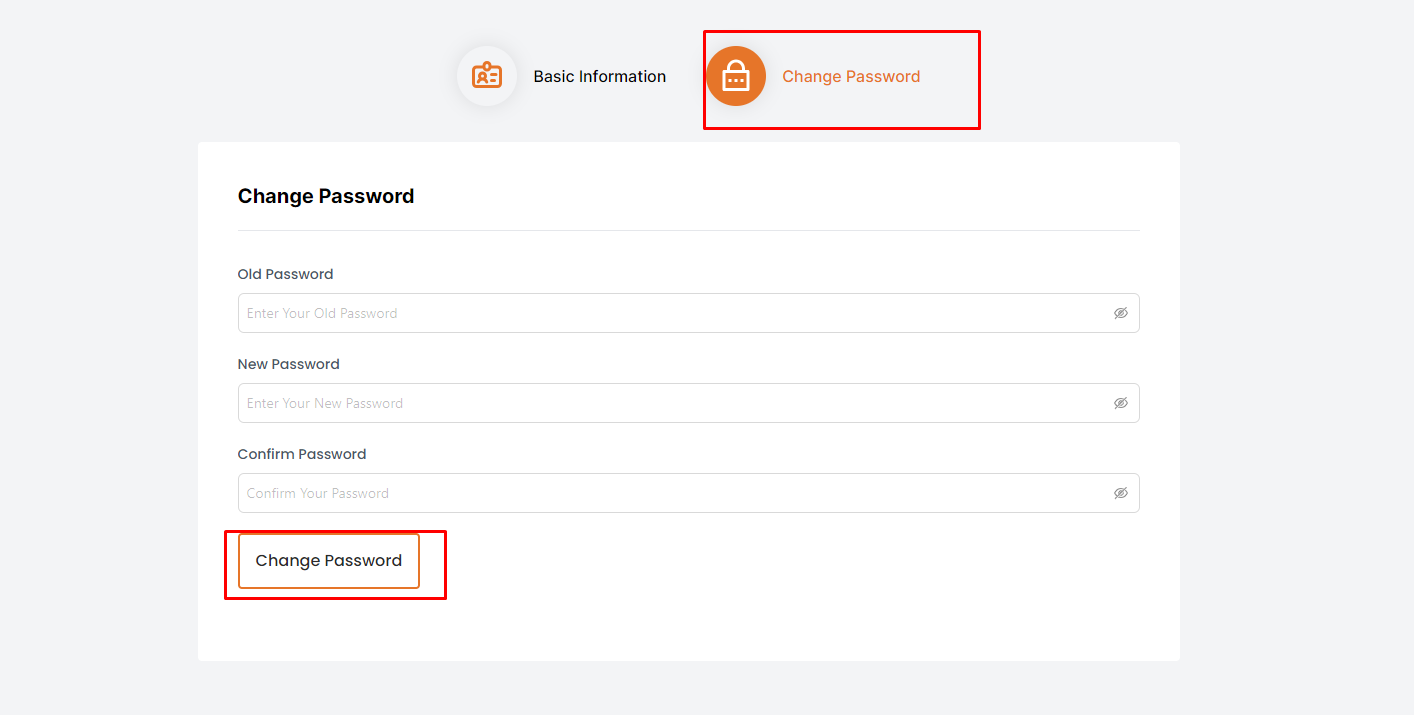
Task: Select the Change Password tab label
Action: [x=850, y=76]
